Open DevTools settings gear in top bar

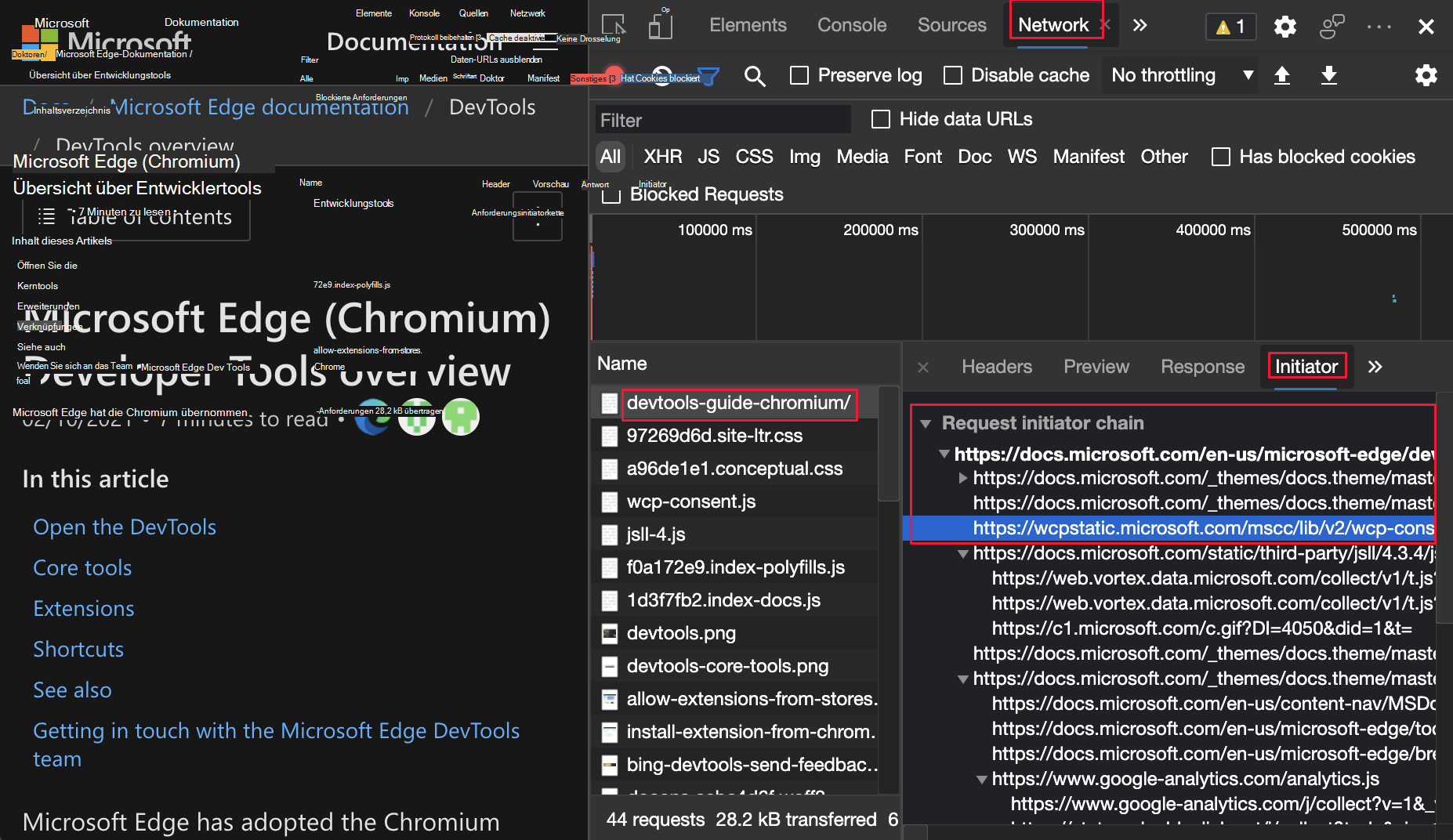point(1285,27)
